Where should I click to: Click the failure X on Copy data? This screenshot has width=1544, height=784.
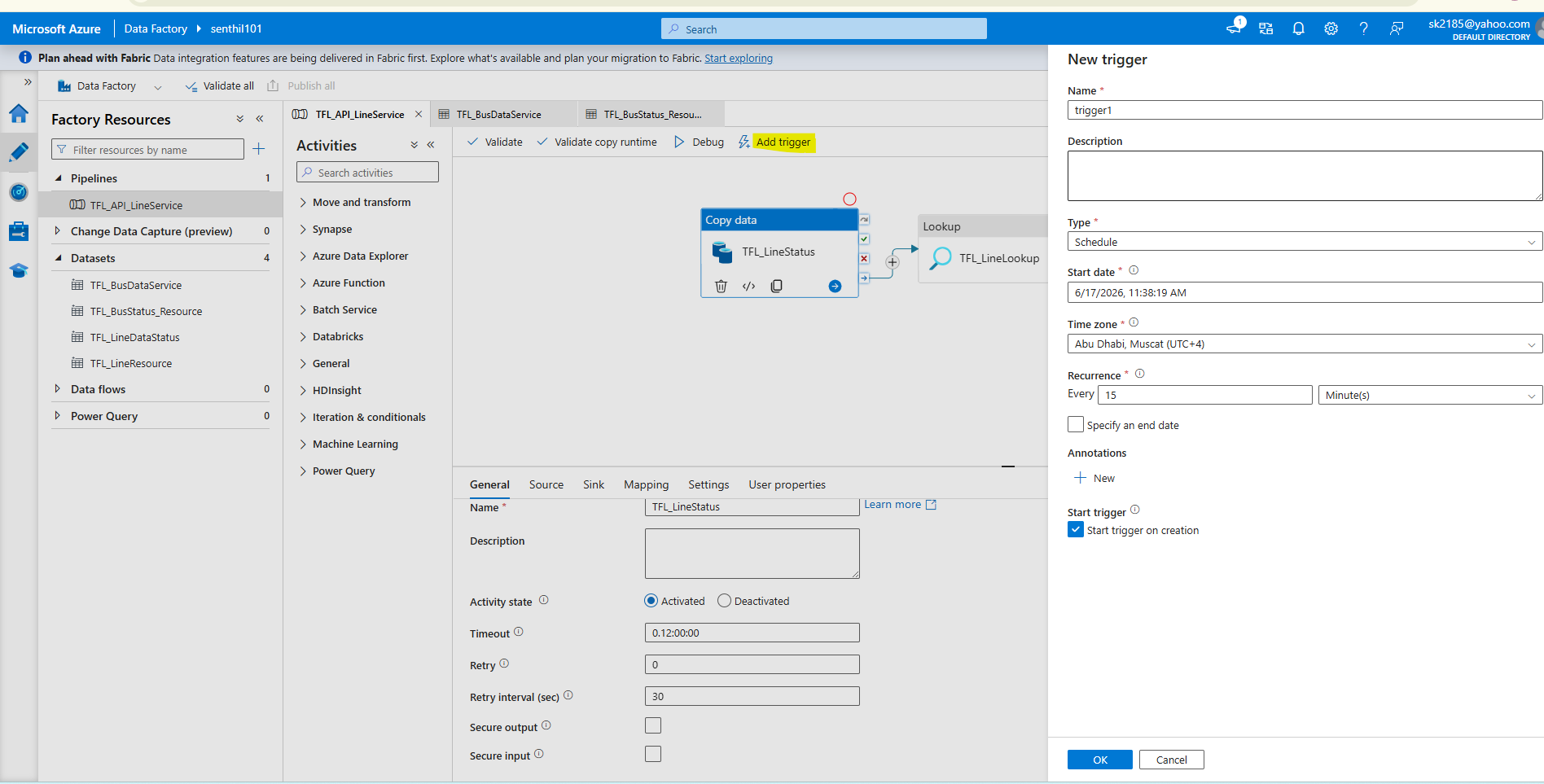864,259
